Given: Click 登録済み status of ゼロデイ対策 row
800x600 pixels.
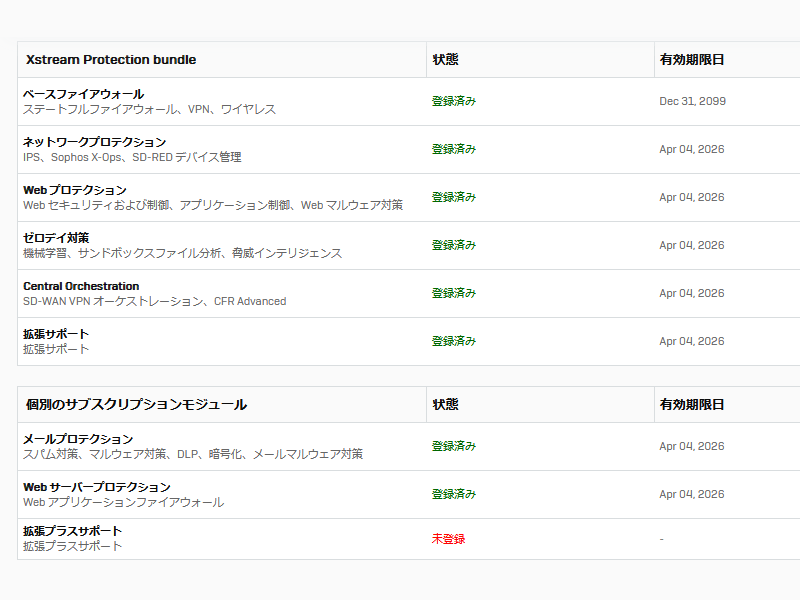Looking at the screenshot, I should (x=454, y=245).
